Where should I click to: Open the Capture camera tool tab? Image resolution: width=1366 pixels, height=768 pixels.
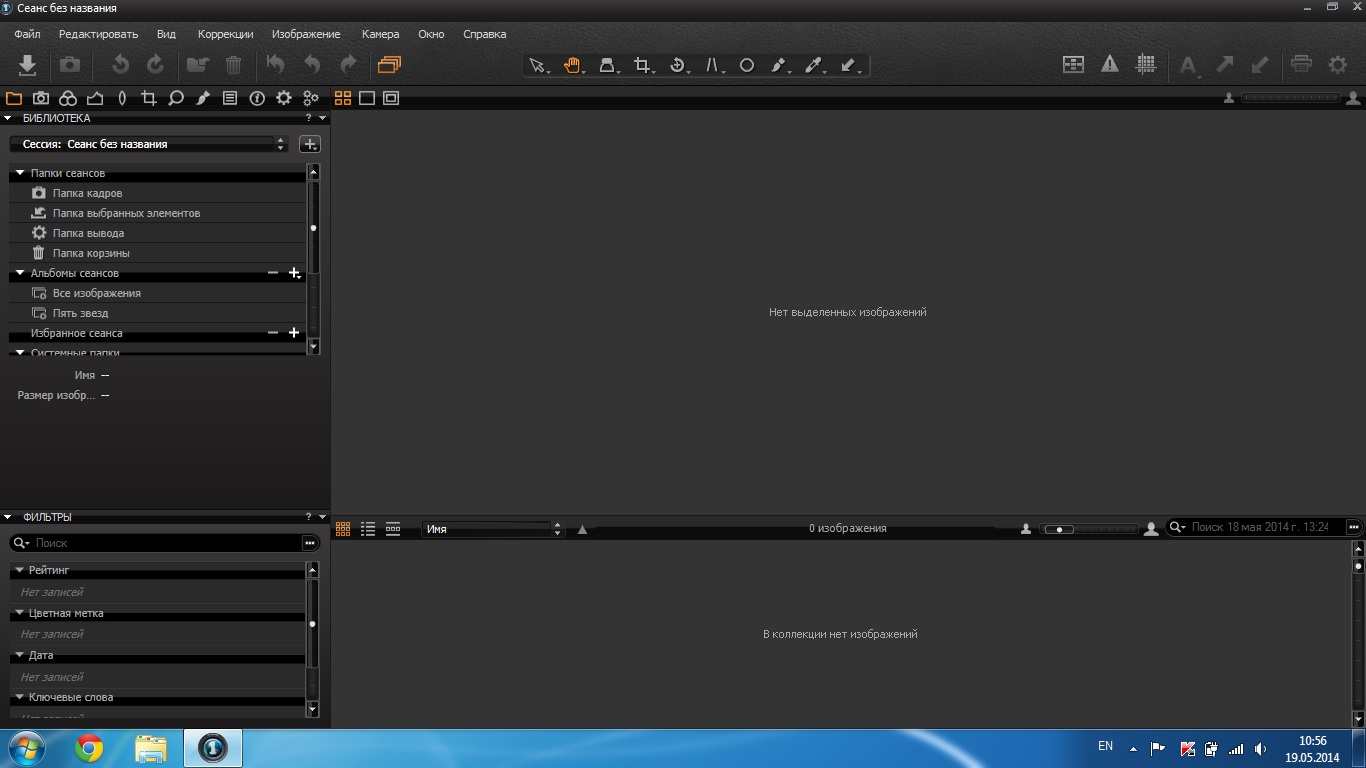(x=41, y=98)
